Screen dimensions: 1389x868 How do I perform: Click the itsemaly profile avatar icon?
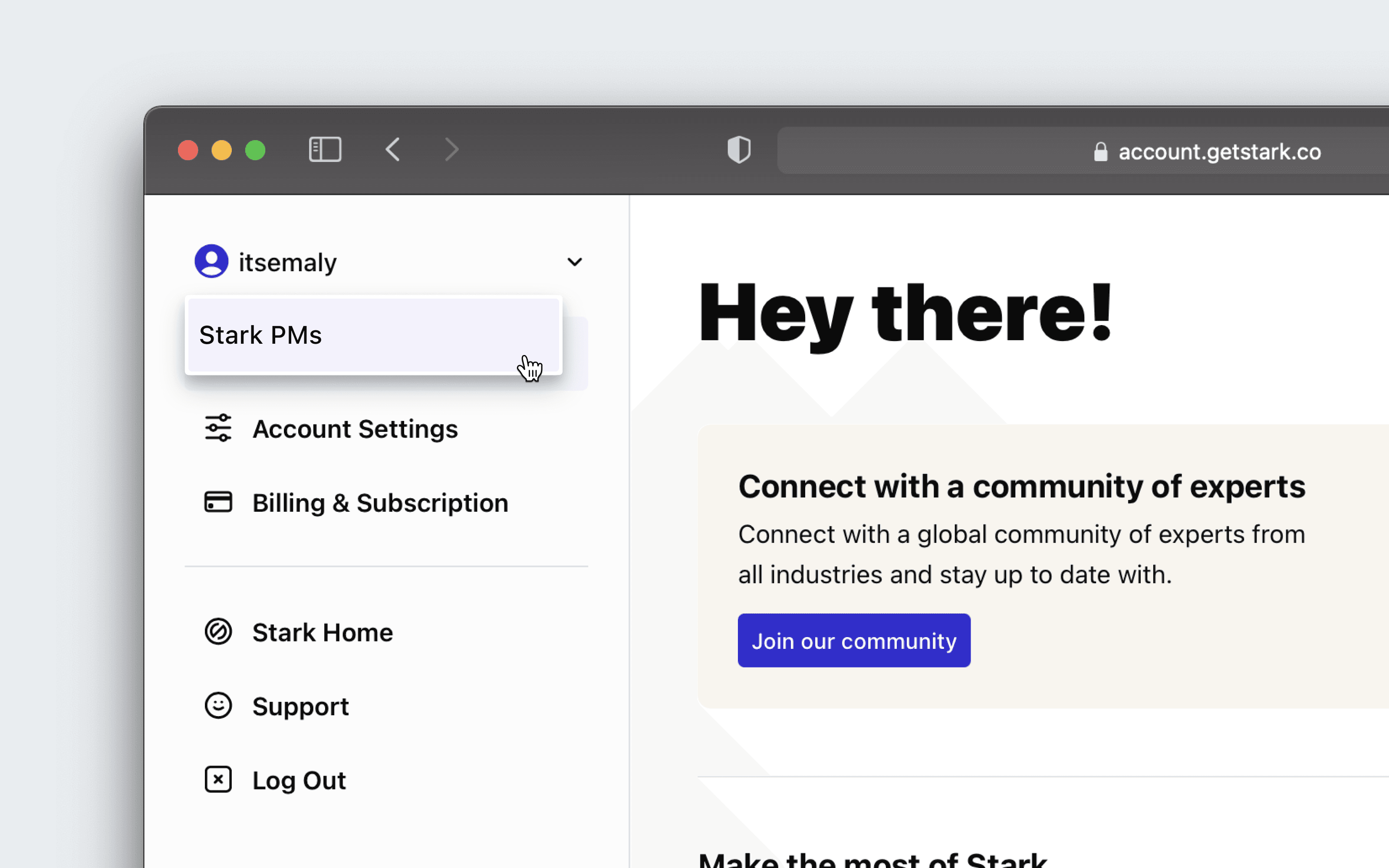pyautogui.click(x=211, y=261)
